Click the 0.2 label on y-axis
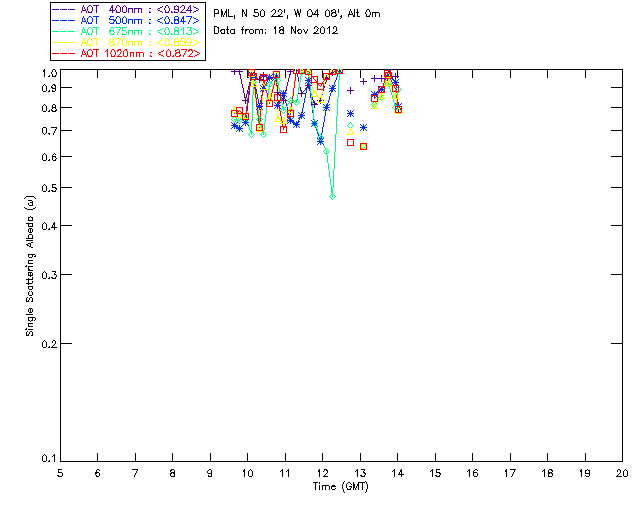 [x=47, y=344]
